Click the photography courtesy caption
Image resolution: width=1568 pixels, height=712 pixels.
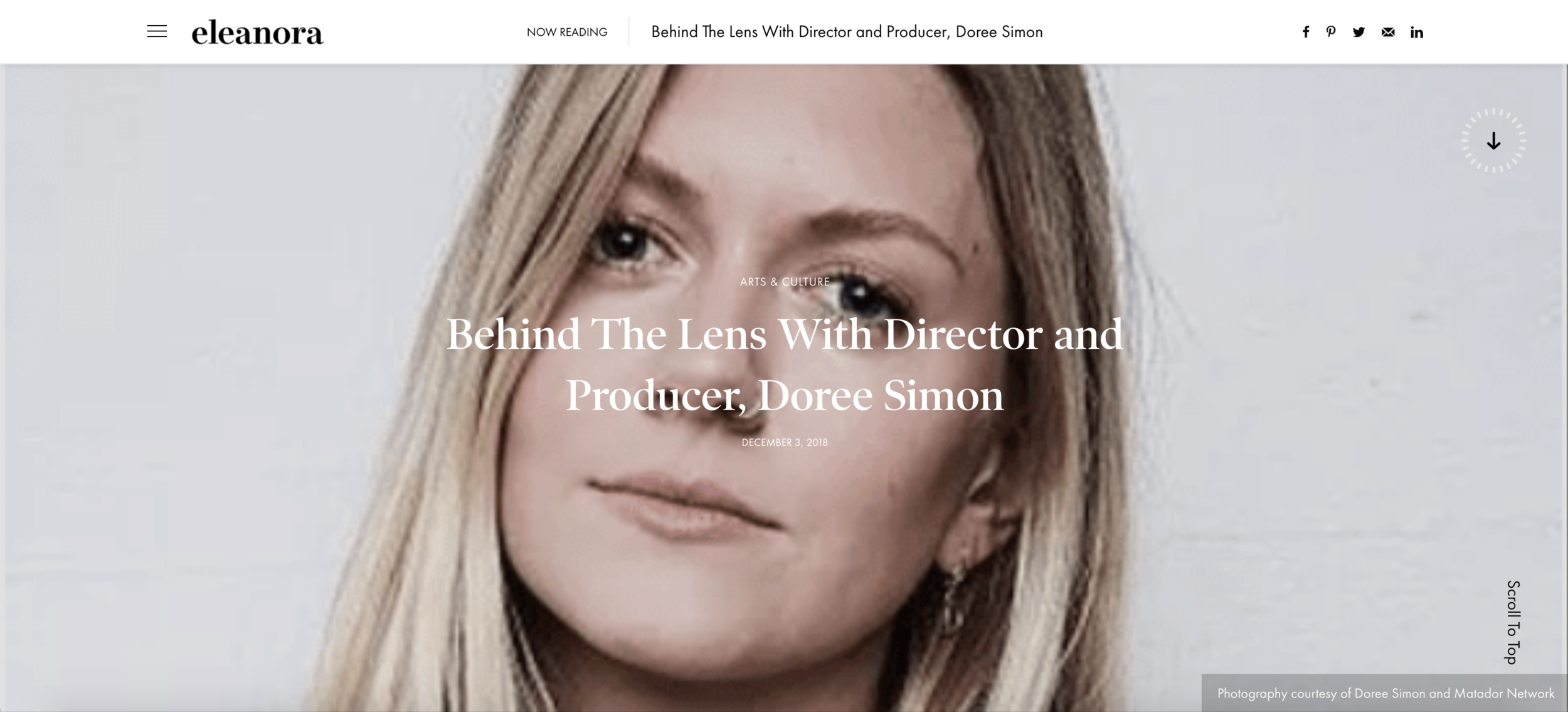point(1385,693)
